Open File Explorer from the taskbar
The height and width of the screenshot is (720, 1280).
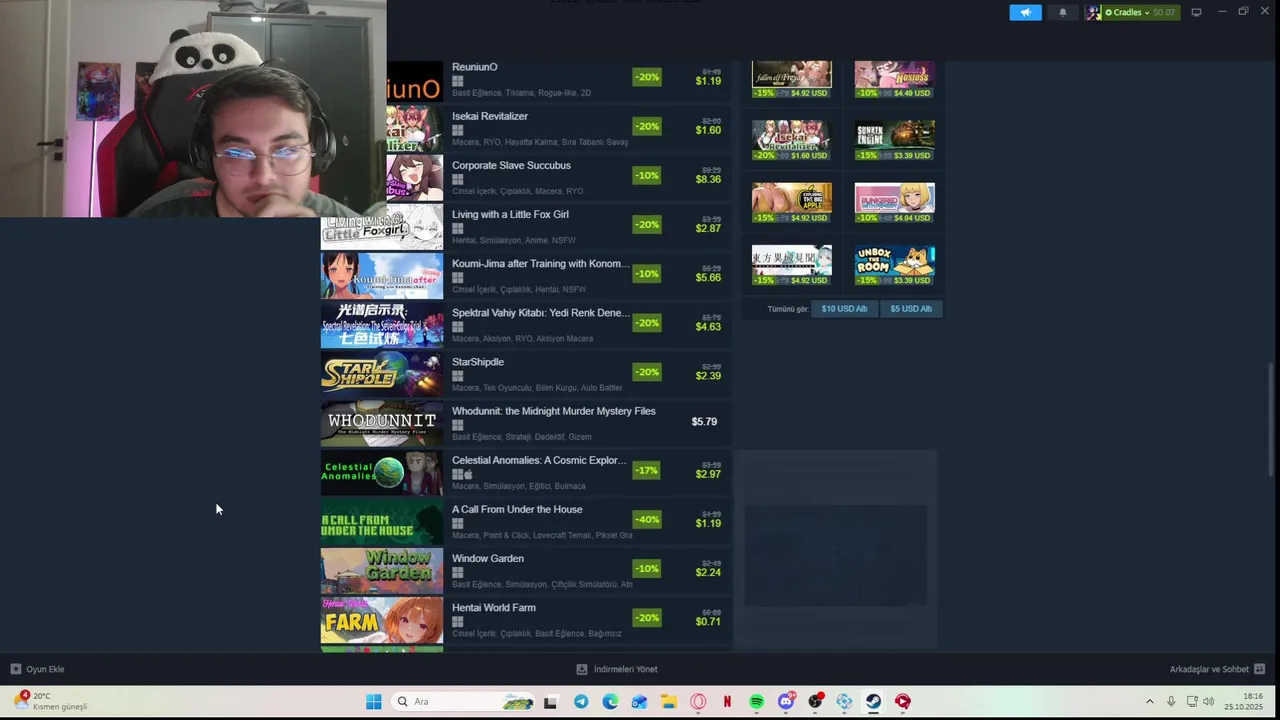[x=668, y=702]
